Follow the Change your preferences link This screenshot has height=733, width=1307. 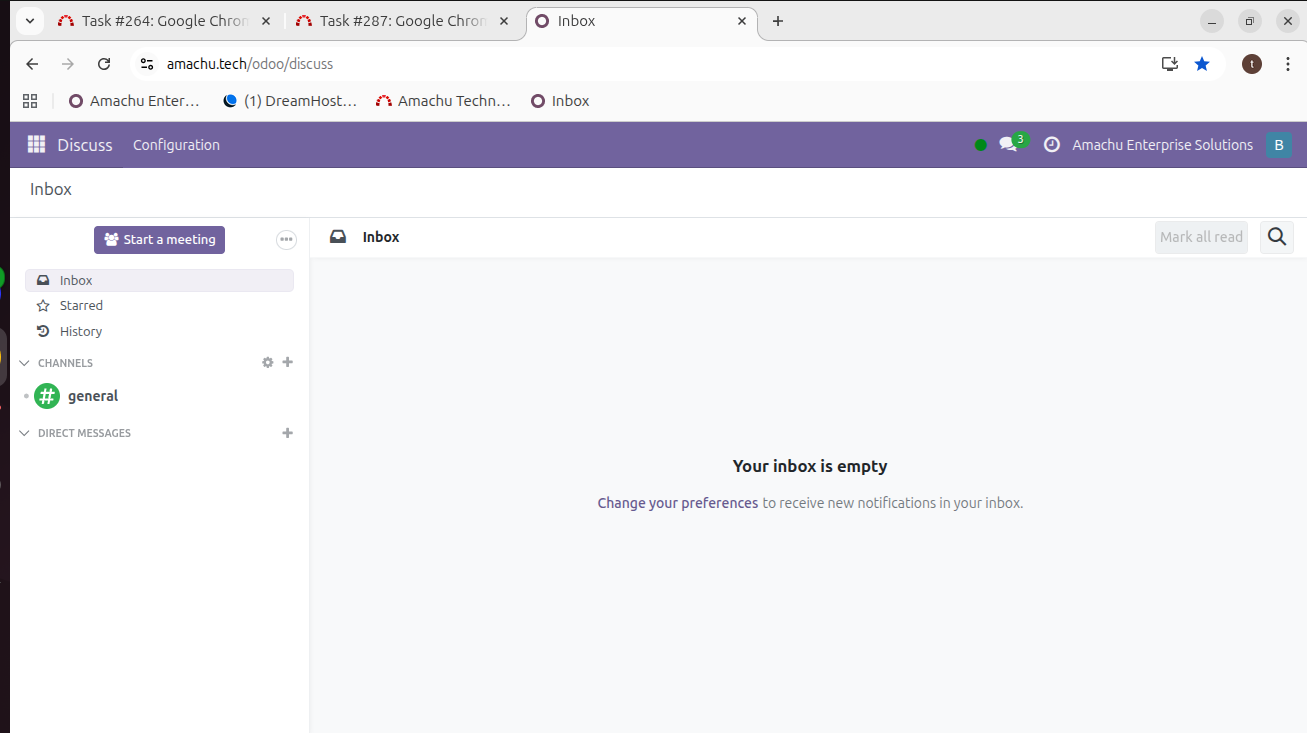(x=677, y=503)
